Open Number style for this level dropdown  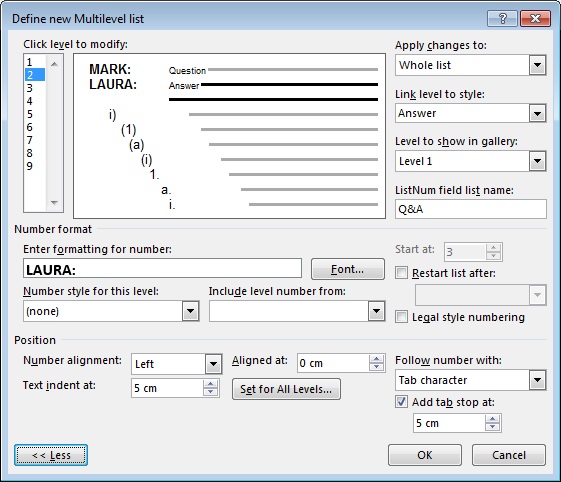point(190,311)
